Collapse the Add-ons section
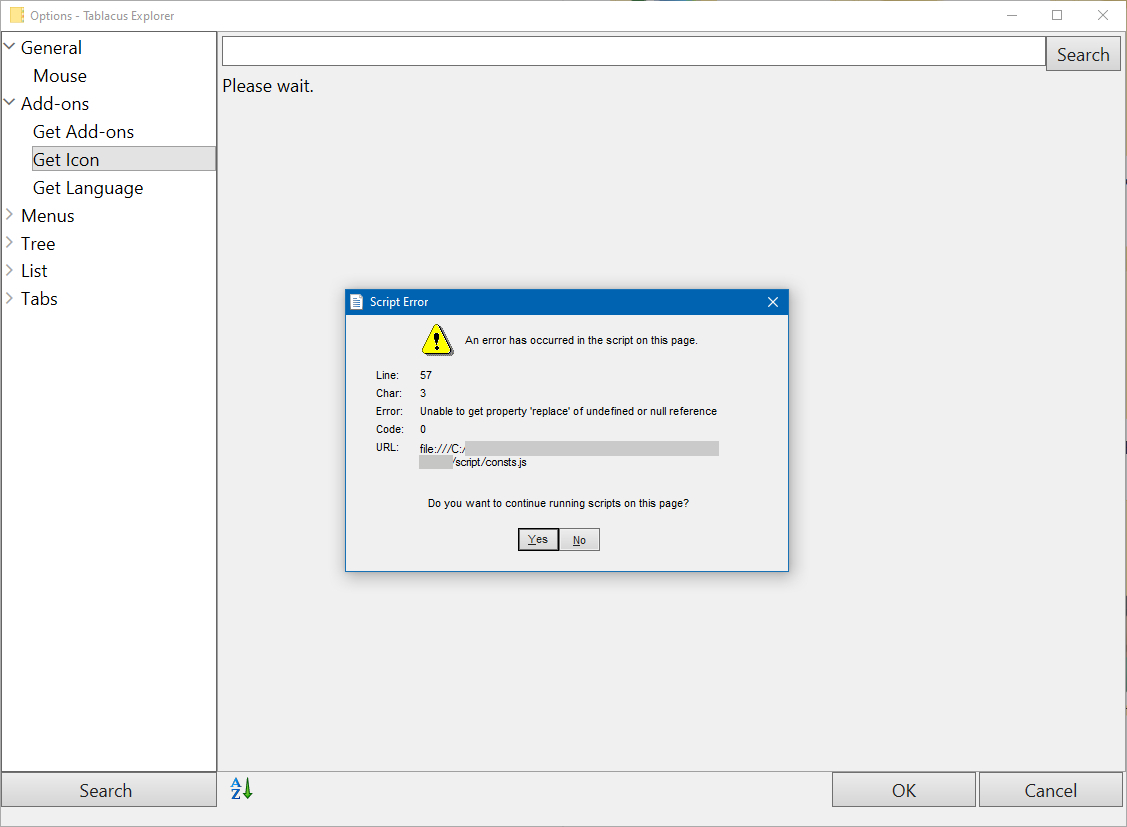Image resolution: width=1127 pixels, height=827 pixels. click(10, 103)
